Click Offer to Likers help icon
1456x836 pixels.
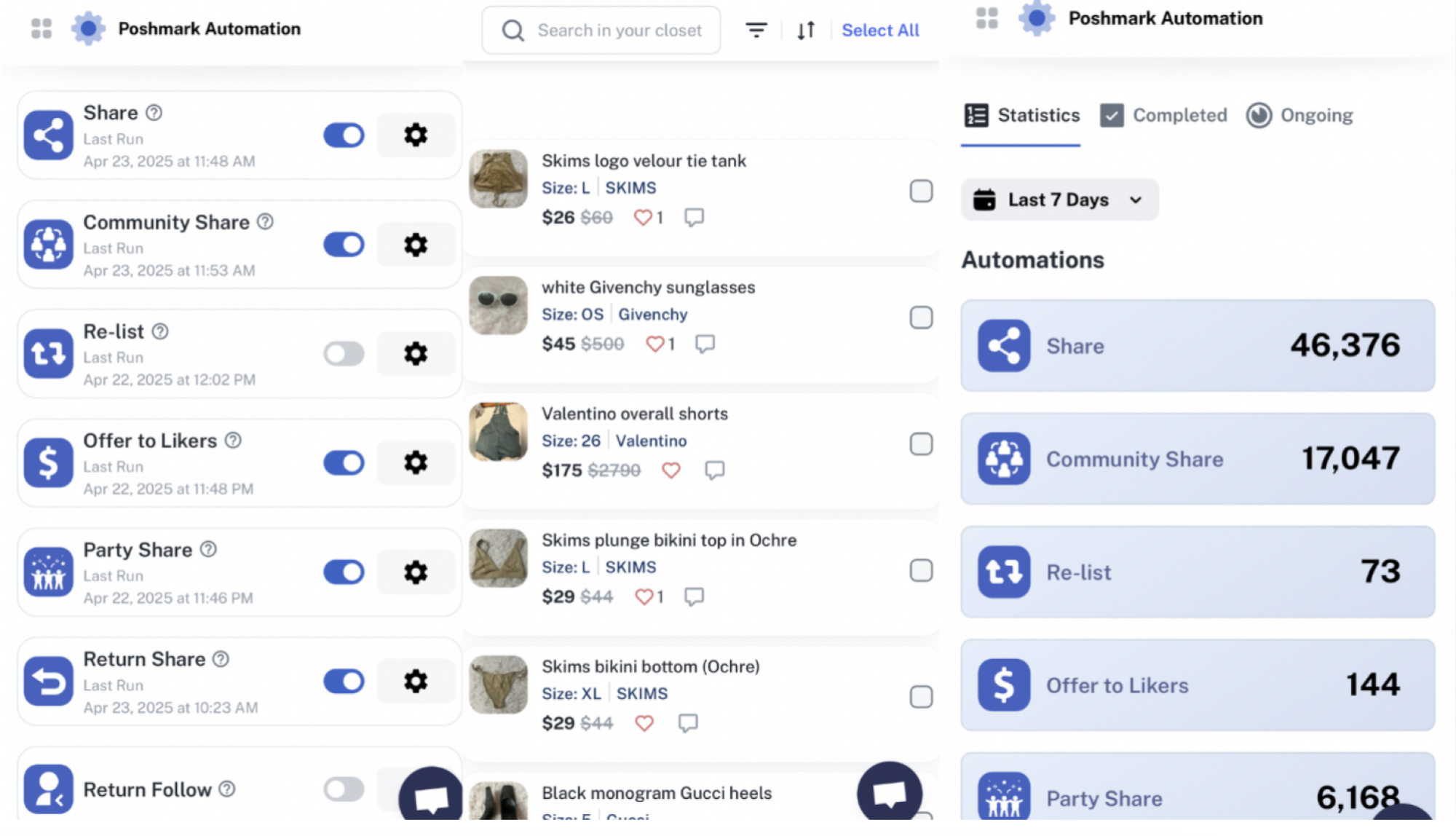(233, 441)
